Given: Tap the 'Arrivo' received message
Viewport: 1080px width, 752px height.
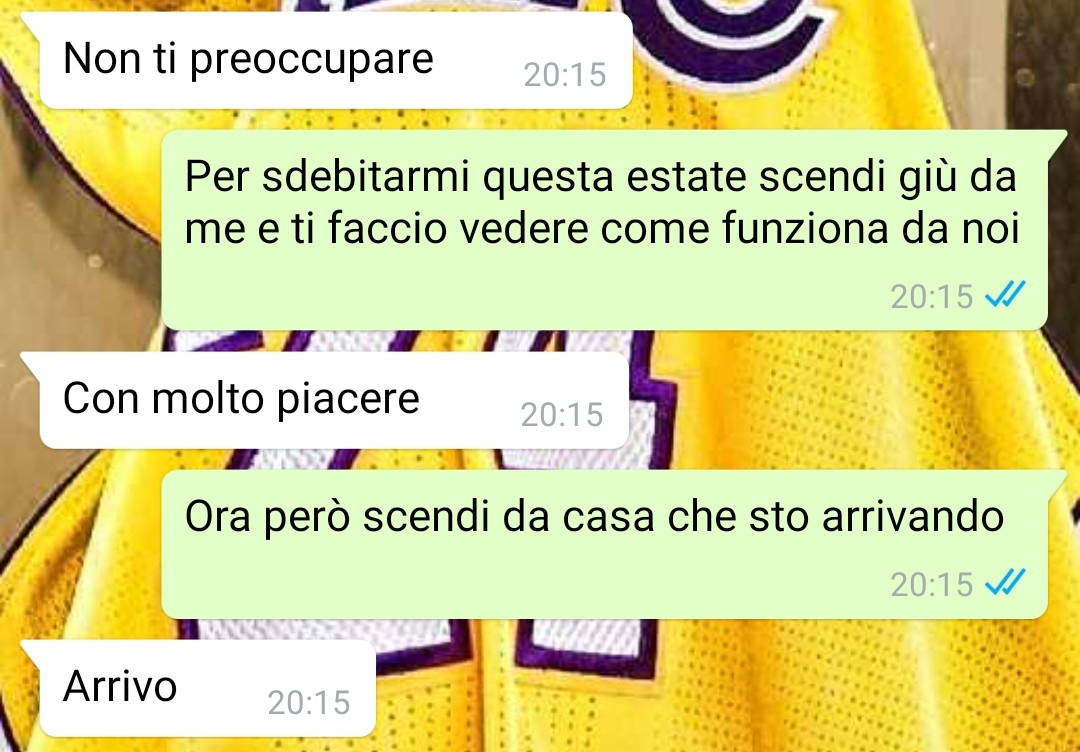Looking at the screenshot, I should (x=208, y=688).
